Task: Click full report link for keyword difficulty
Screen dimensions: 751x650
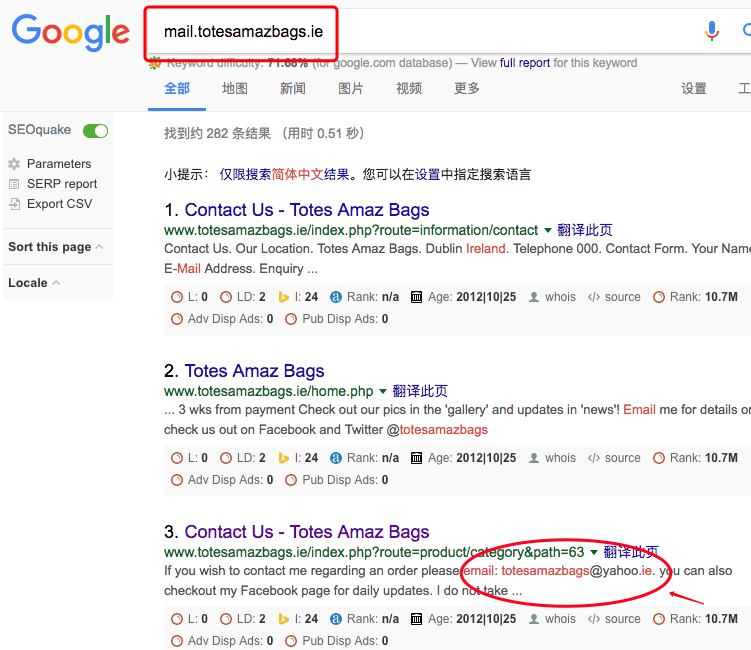Action: [x=525, y=63]
